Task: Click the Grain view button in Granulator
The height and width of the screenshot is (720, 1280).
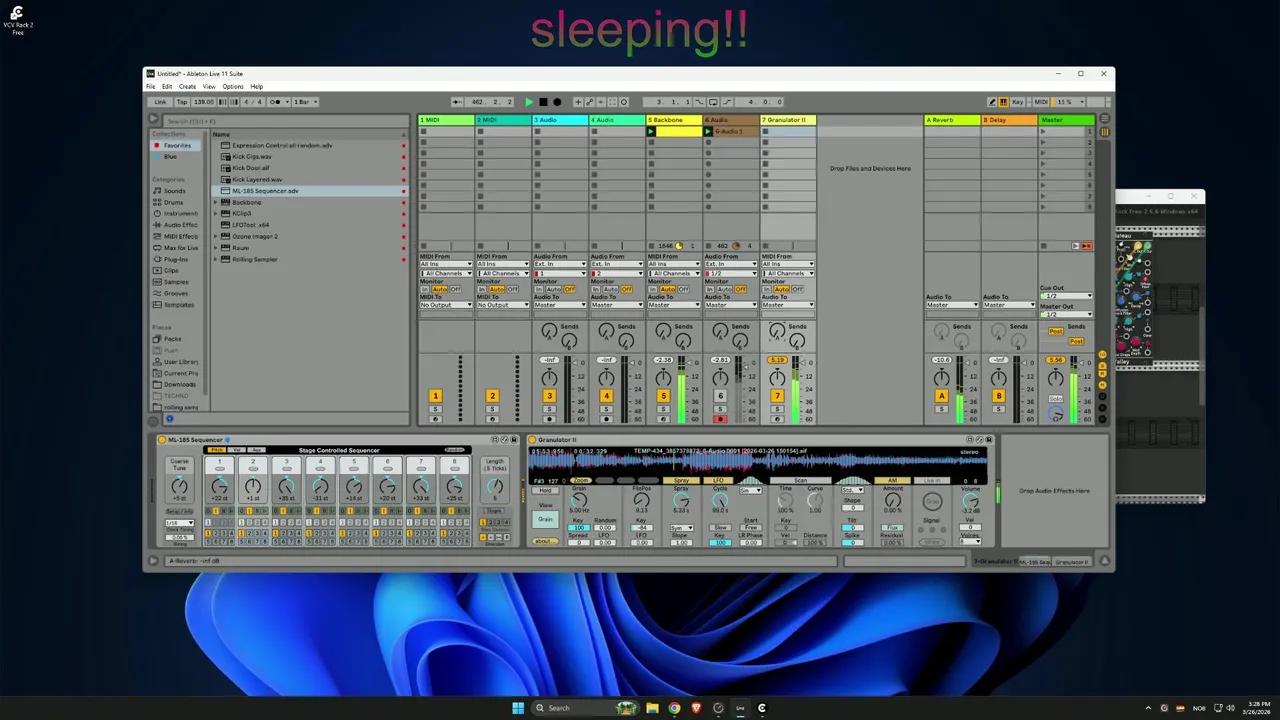Action: point(545,519)
